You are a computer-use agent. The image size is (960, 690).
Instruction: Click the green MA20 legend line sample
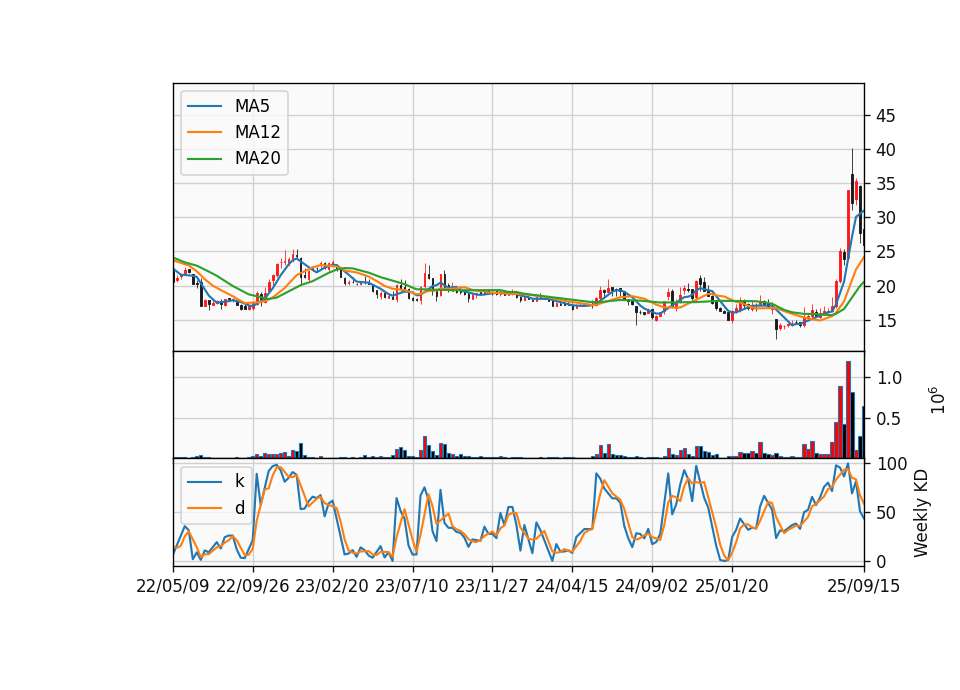point(204,159)
